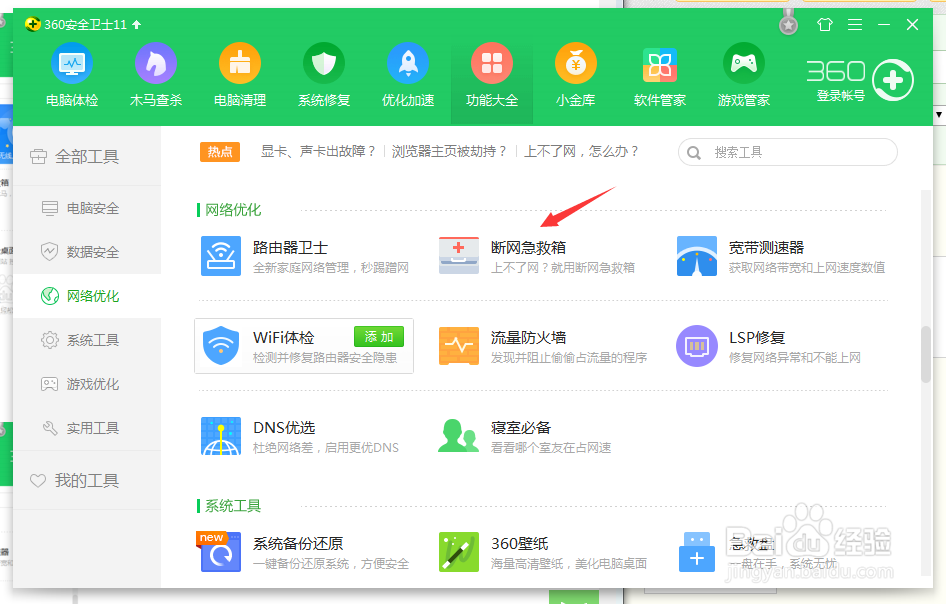The width and height of the screenshot is (946, 604).
Task: Click DNS优选 title text
Action: point(284,427)
